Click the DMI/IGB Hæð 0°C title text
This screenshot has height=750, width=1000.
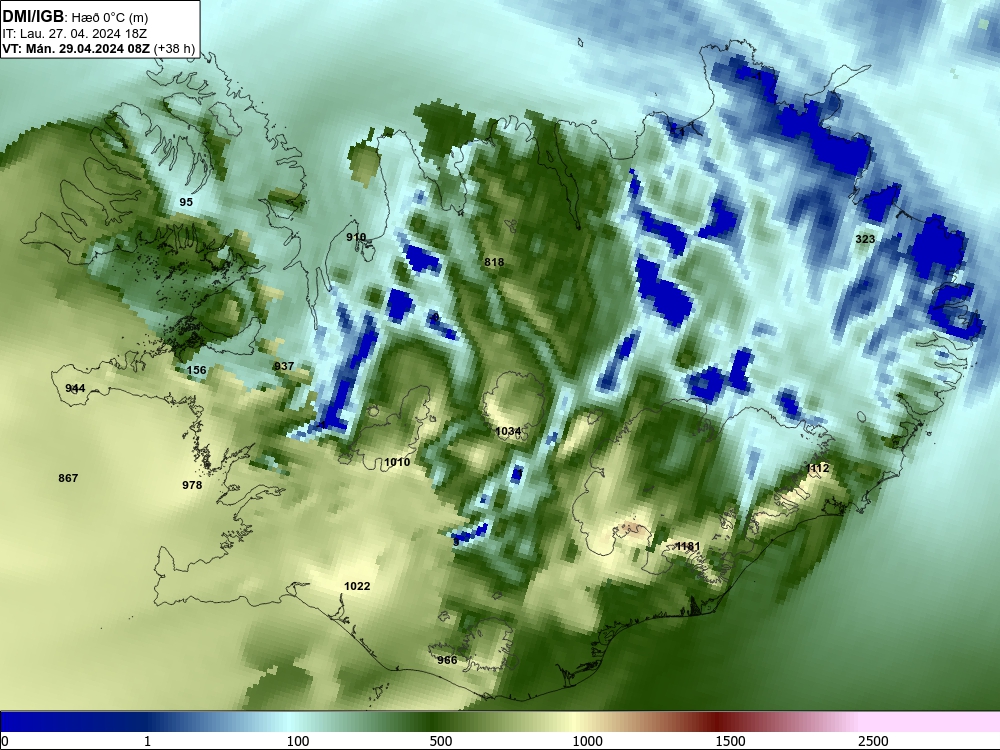75,17
